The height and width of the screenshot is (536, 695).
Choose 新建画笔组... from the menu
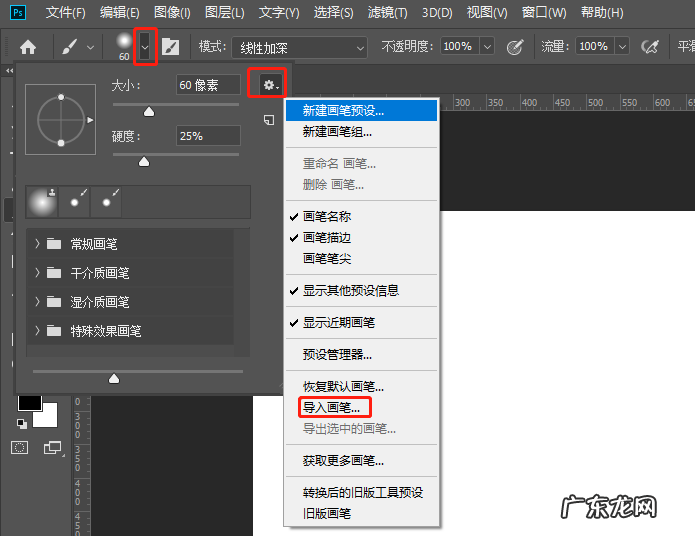pyautogui.click(x=361, y=132)
